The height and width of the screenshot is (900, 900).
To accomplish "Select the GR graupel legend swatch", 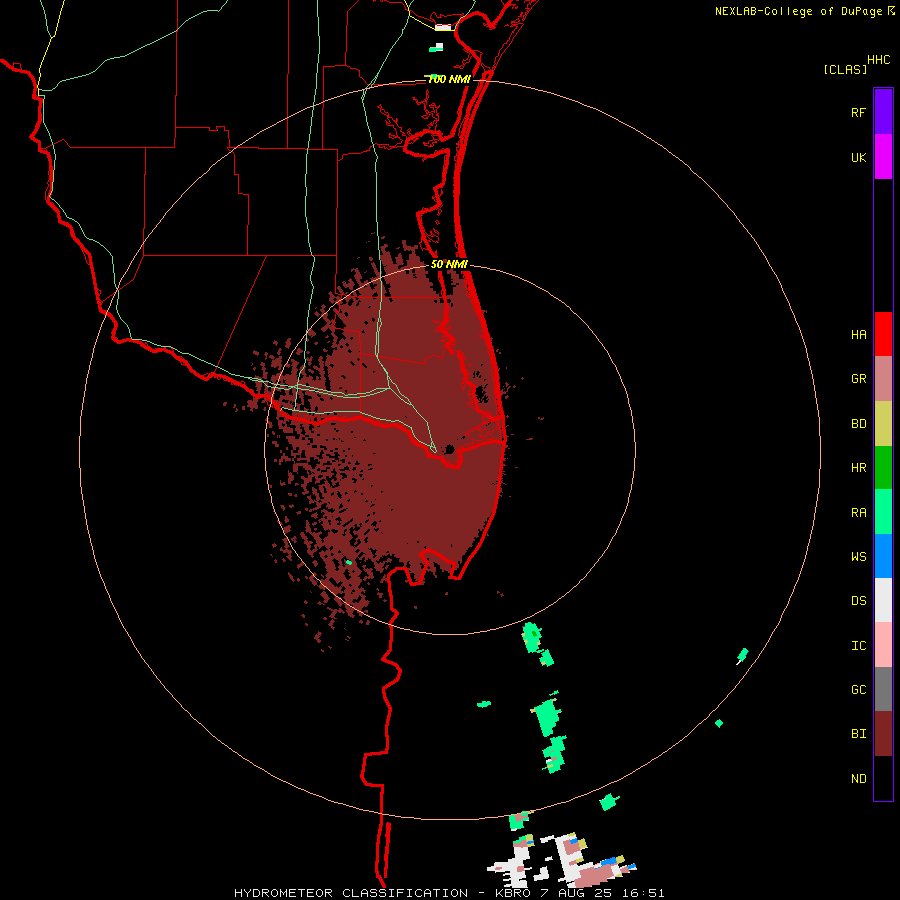I will click(x=883, y=379).
